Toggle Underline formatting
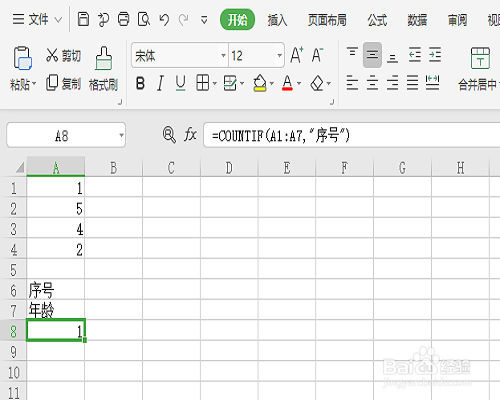The height and width of the screenshot is (400, 500). coord(180,83)
